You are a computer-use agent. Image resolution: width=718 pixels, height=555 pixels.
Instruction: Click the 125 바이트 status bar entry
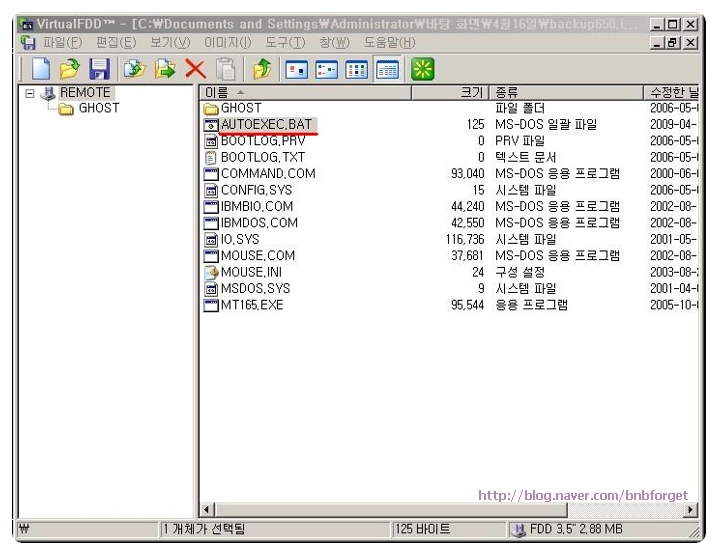pos(423,529)
